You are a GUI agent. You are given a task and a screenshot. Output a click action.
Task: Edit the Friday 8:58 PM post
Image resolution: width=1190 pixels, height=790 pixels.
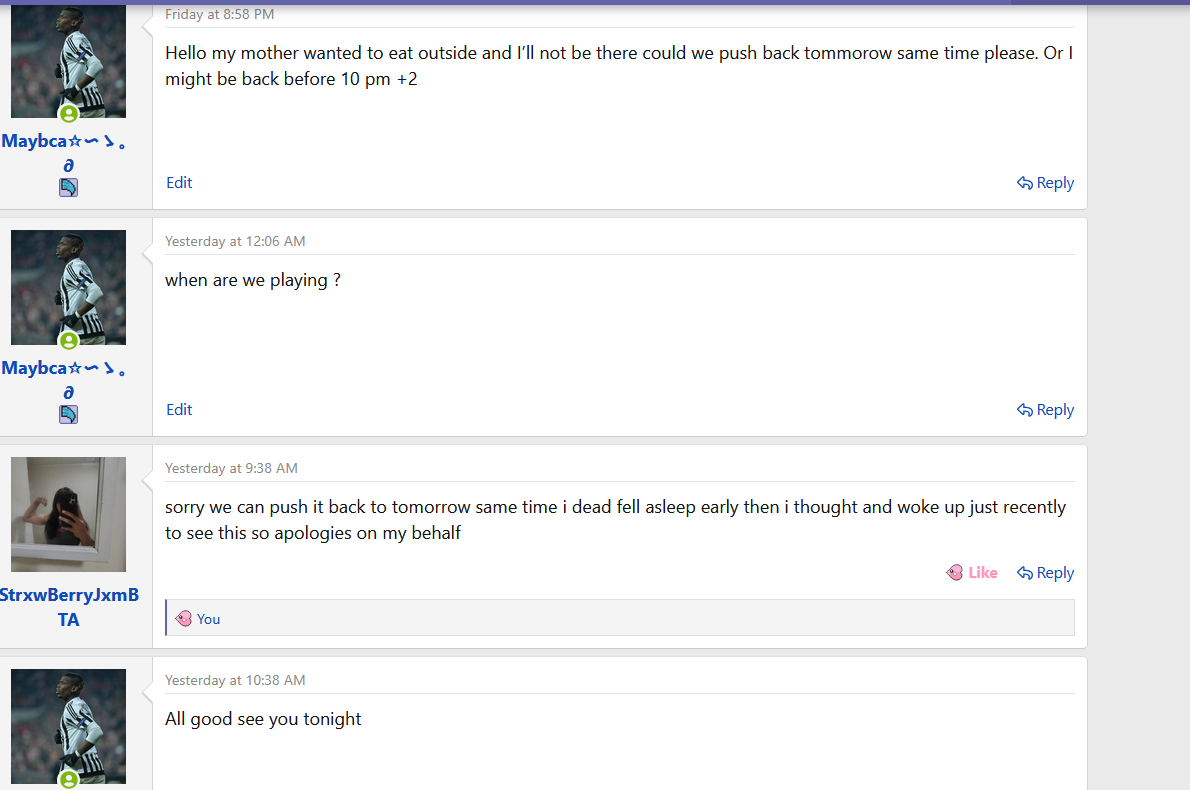(x=179, y=183)
